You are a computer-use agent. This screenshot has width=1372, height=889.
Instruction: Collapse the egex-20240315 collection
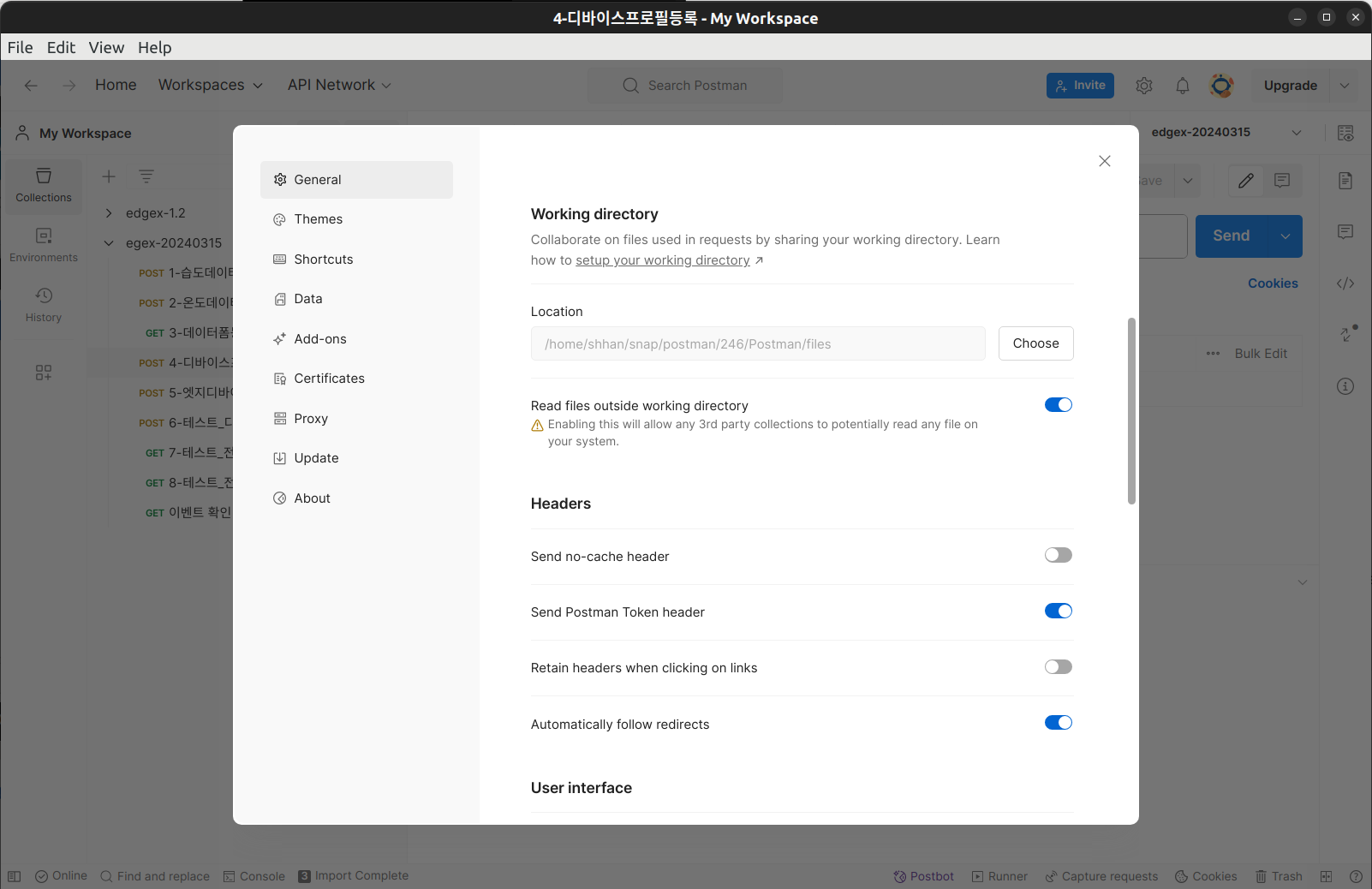(x=109, y=243)
